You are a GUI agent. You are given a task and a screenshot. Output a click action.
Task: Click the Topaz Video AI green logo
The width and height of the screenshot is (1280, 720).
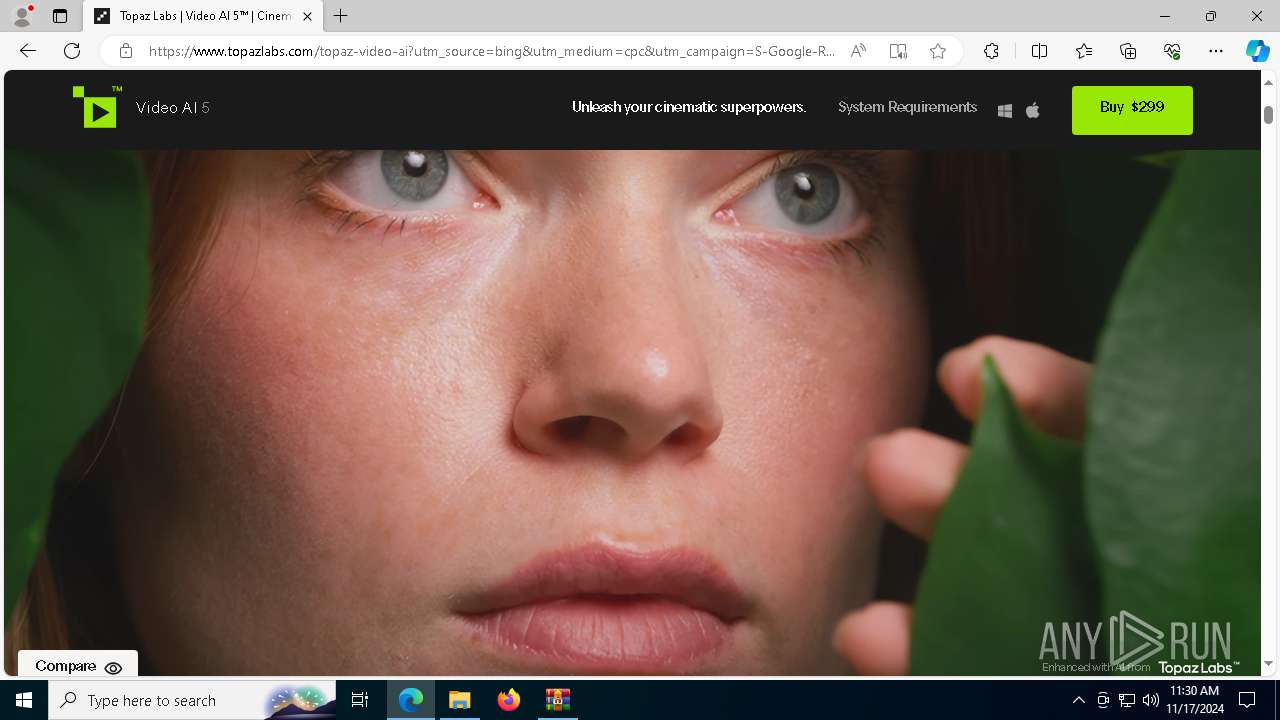pyautogui.click(x=96, y=107)
